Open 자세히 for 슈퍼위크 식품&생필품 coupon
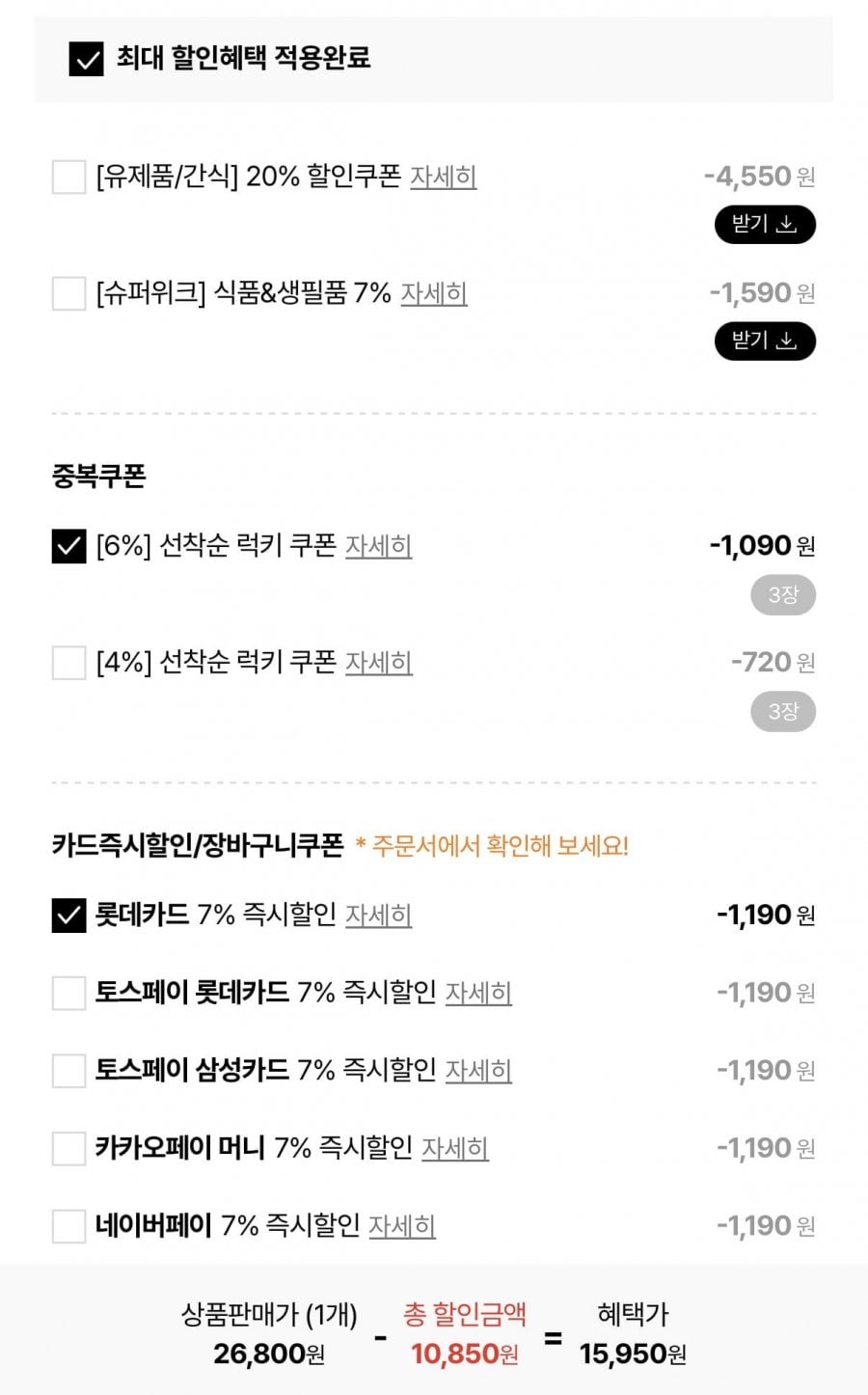 tap(434, 294)
